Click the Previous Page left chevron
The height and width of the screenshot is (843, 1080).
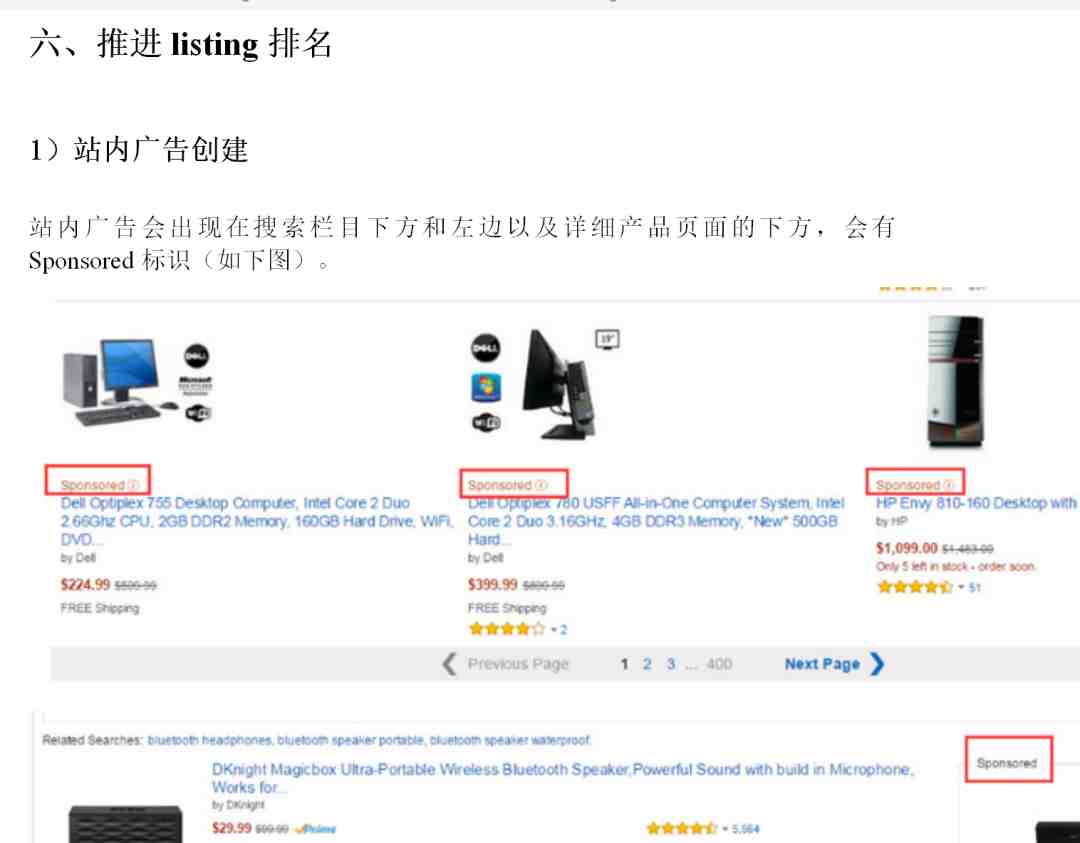[449, 664]
